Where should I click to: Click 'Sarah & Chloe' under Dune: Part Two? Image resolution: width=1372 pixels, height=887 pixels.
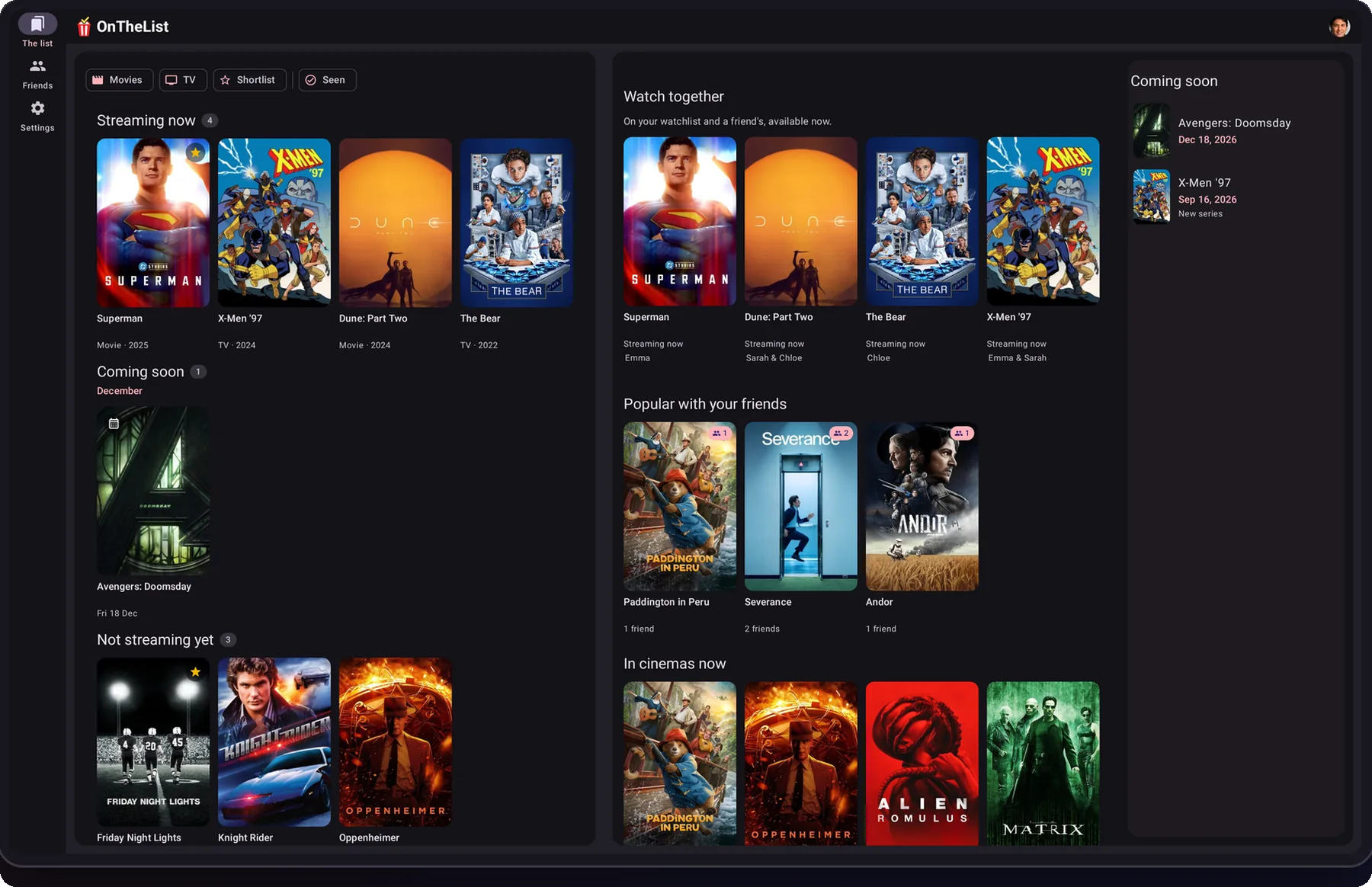(774, 358)
